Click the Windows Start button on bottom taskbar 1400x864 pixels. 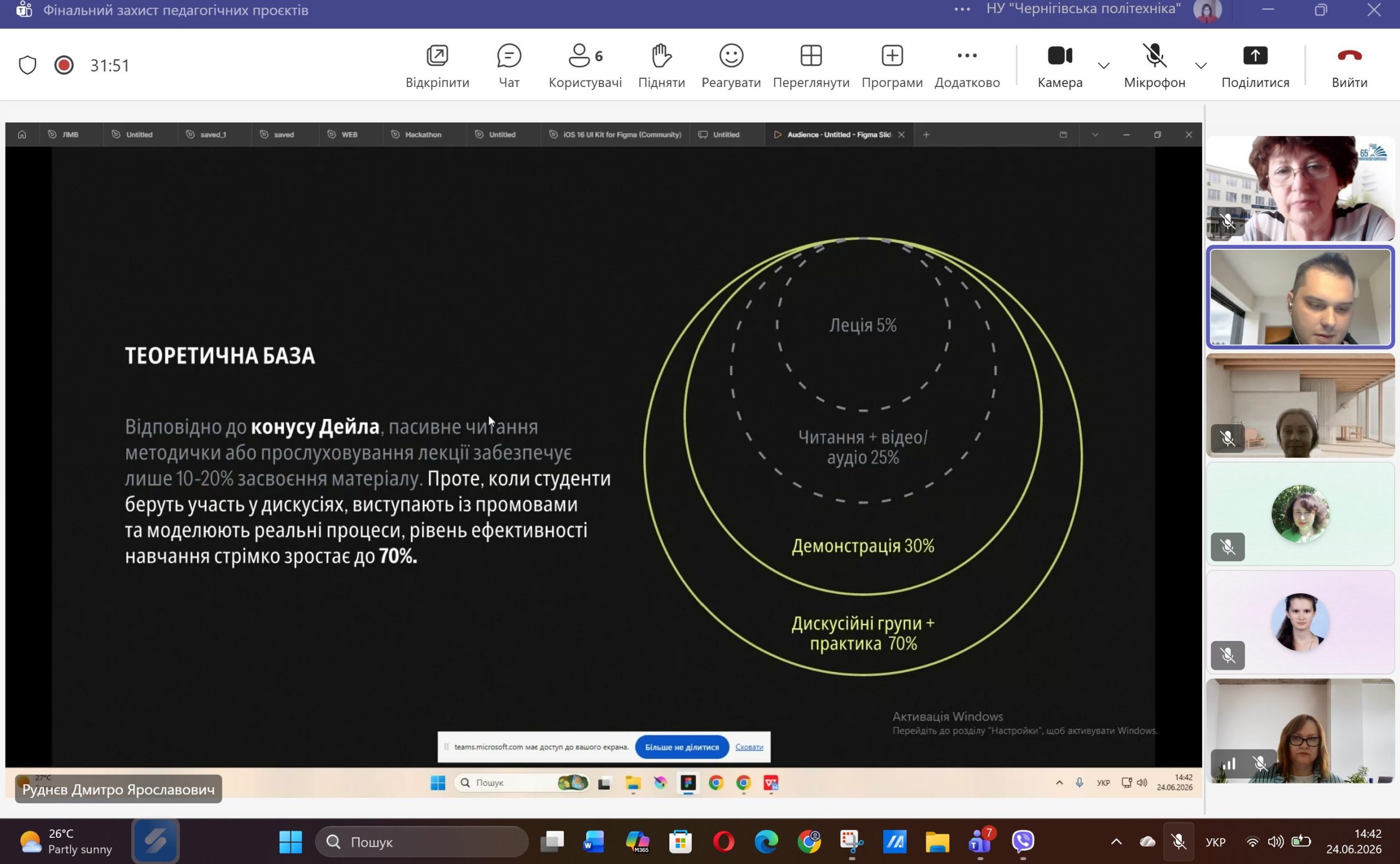point(290,841)
